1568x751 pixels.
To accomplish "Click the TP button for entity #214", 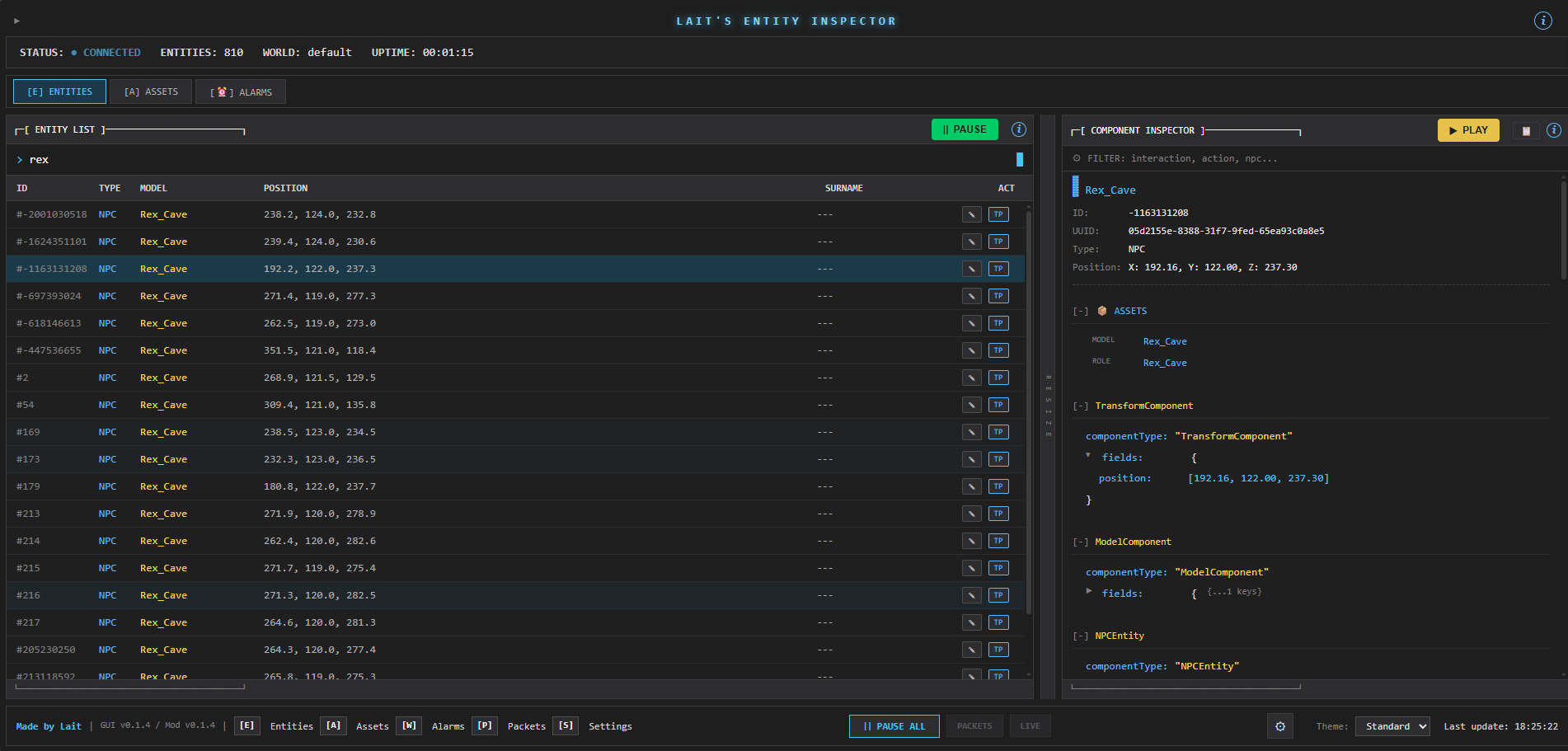I will tap(998, 541).
